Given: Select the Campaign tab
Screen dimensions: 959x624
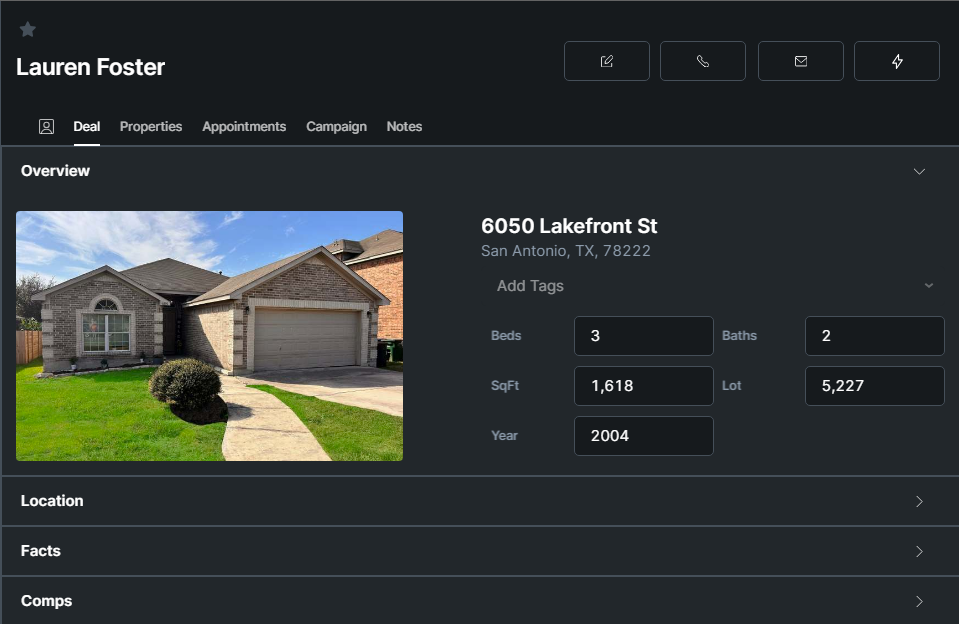Looking at the screenshot, I should tap(336, 127).
